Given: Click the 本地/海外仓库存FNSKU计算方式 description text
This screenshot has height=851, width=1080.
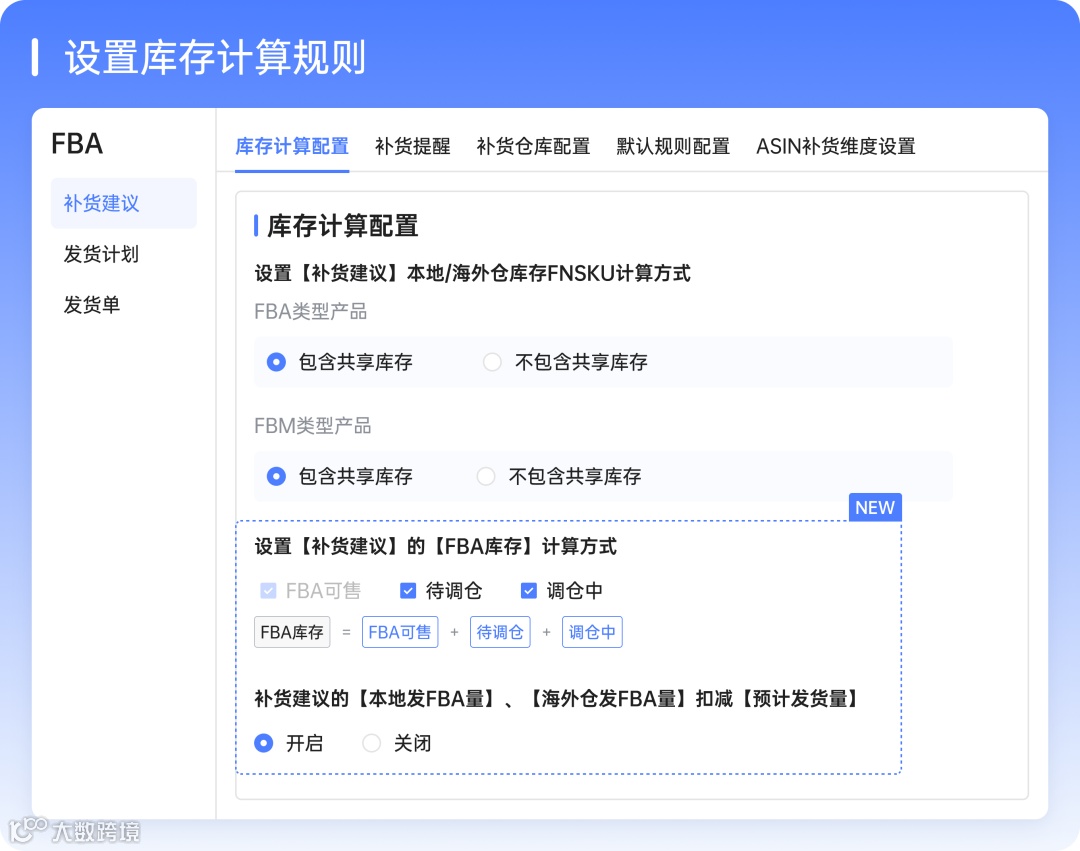Looking at the screenshot, I should 548,273.
